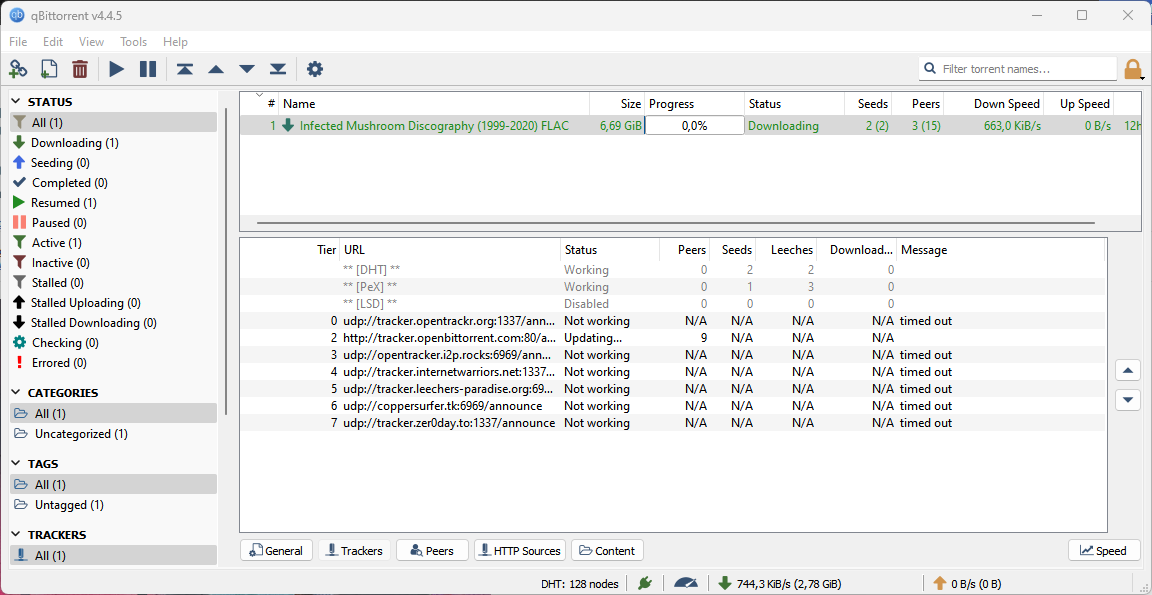Select the Inactive (0) status filter
The width and height of the screenshot is (1152, 595).
[x=114, y=262]
